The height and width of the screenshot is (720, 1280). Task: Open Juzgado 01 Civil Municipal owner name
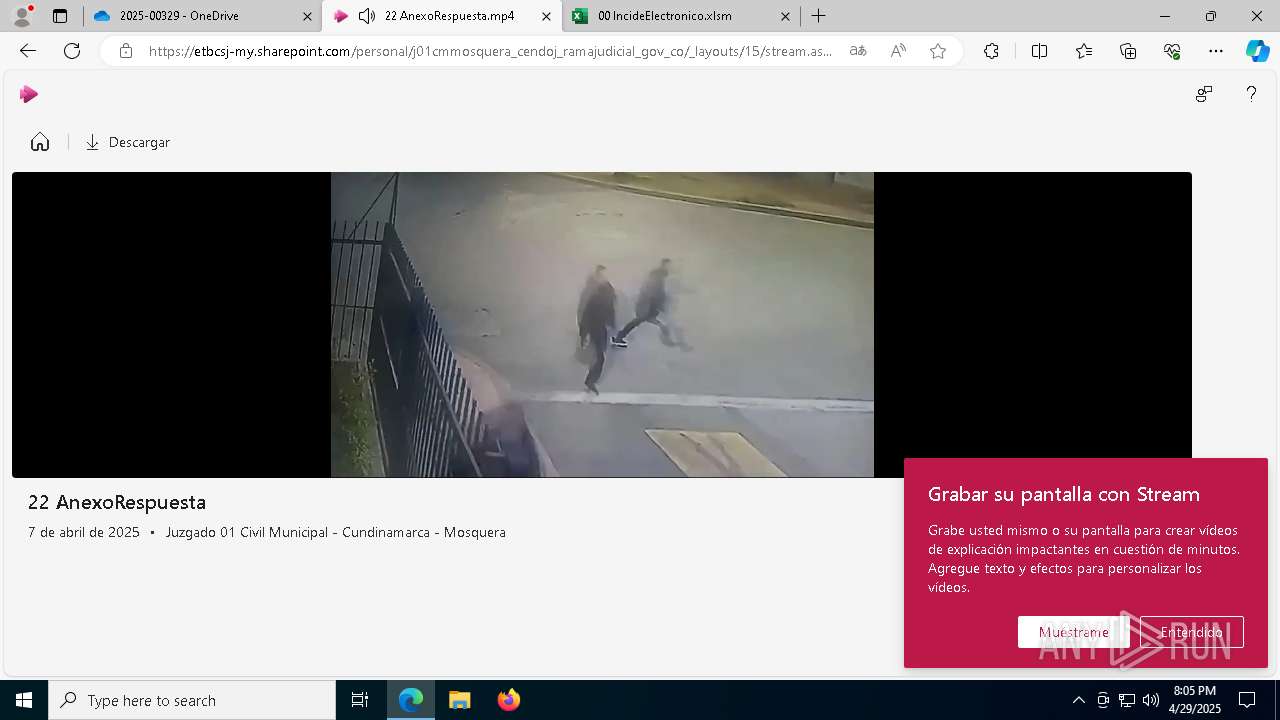coord(336,532)
